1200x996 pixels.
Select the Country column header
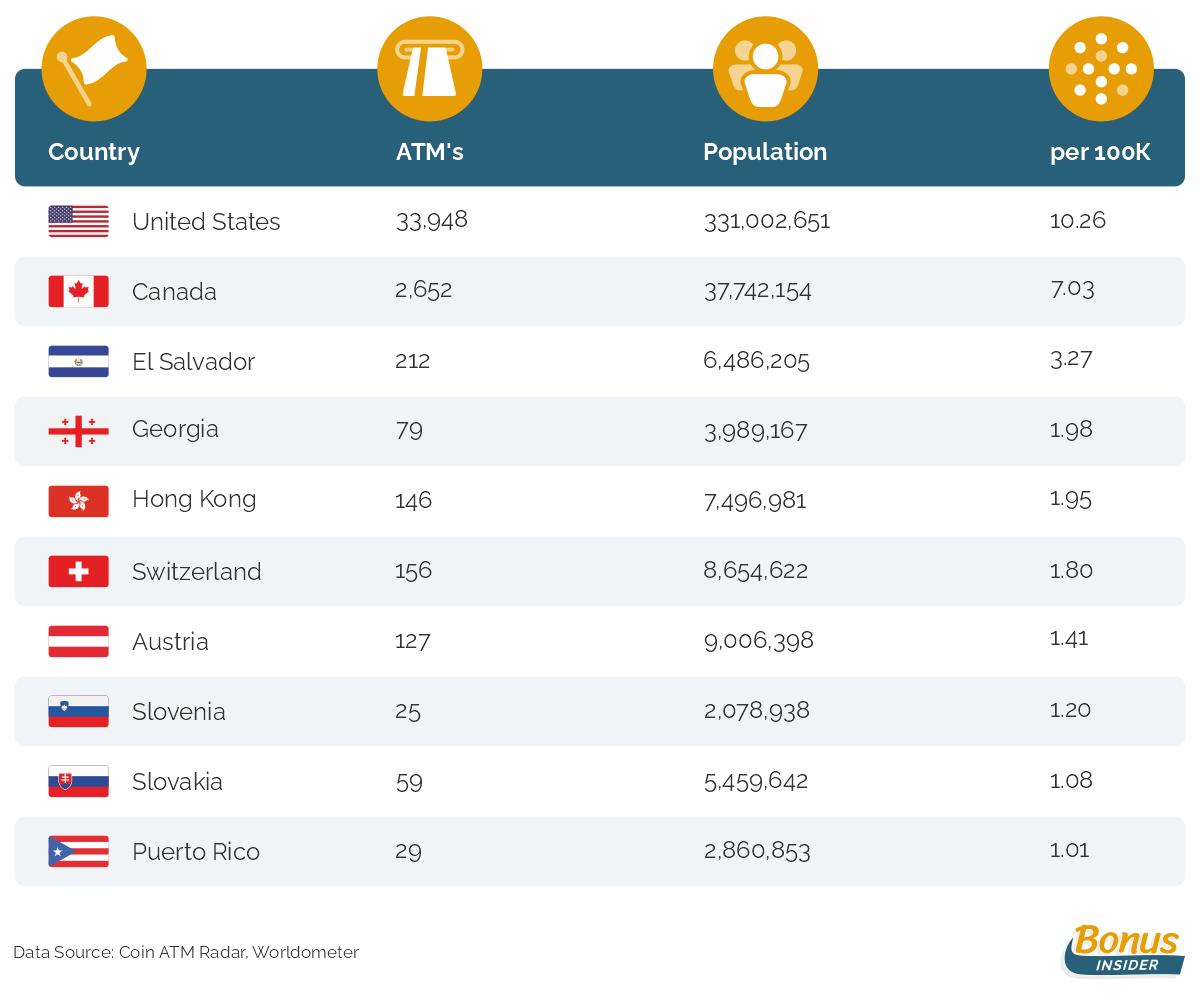(94, 152)
